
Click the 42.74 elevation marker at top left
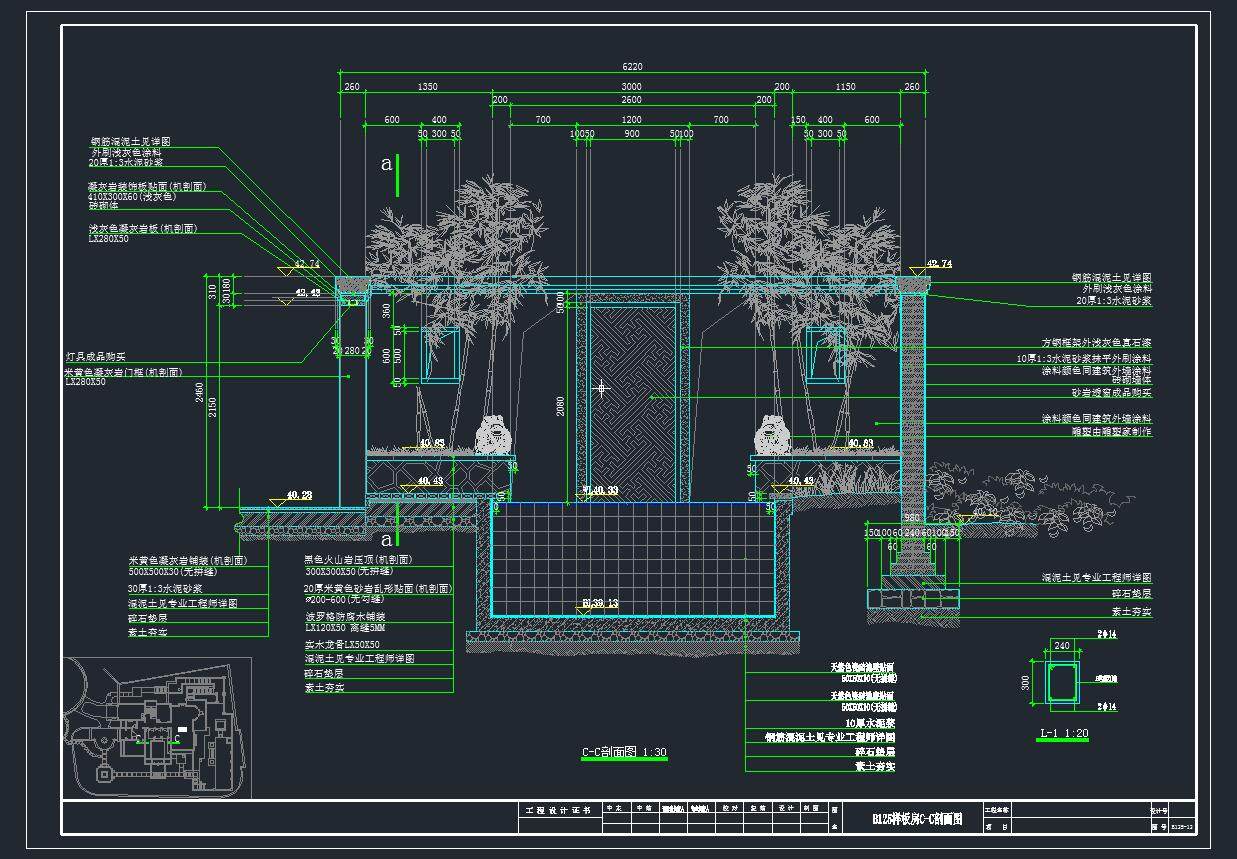click(x=306, y=265)
